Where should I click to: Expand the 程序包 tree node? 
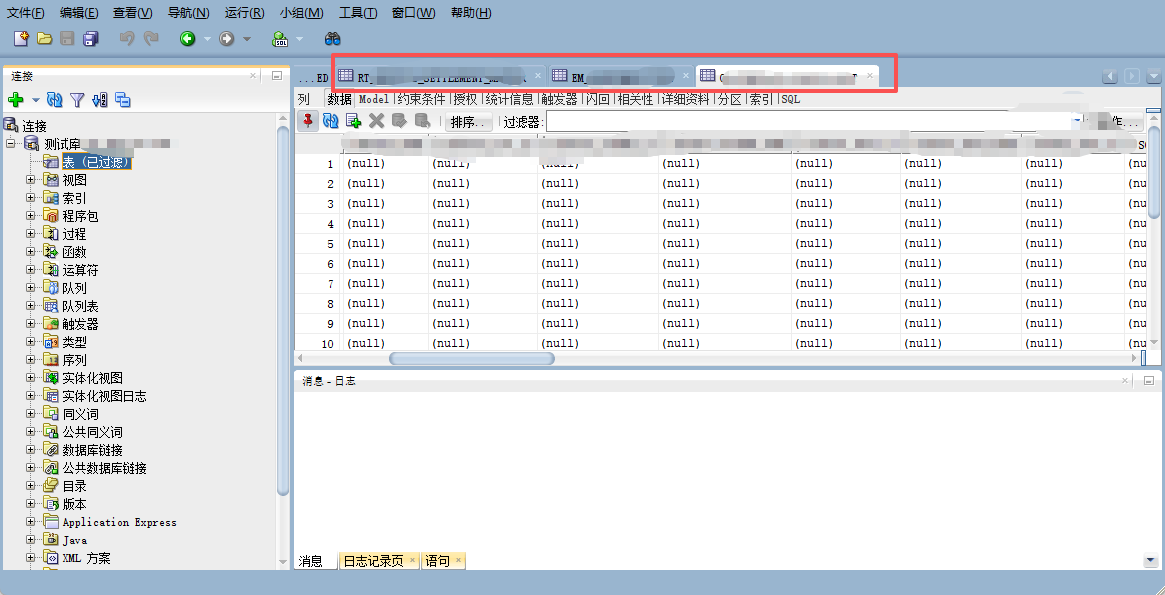pyautogui.click(x=30, y=215)
